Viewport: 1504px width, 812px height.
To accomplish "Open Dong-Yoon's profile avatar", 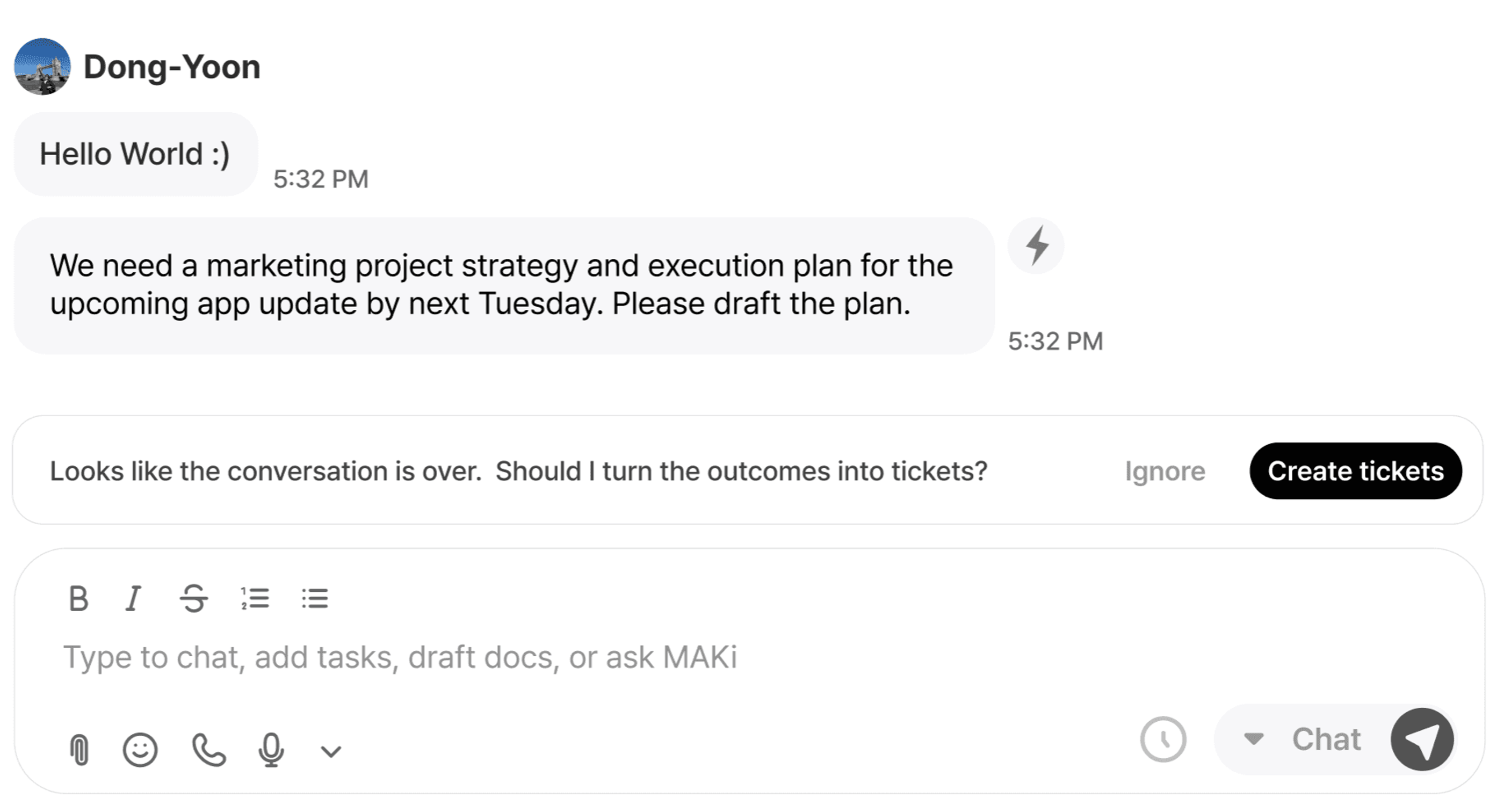I will (42, 67).
